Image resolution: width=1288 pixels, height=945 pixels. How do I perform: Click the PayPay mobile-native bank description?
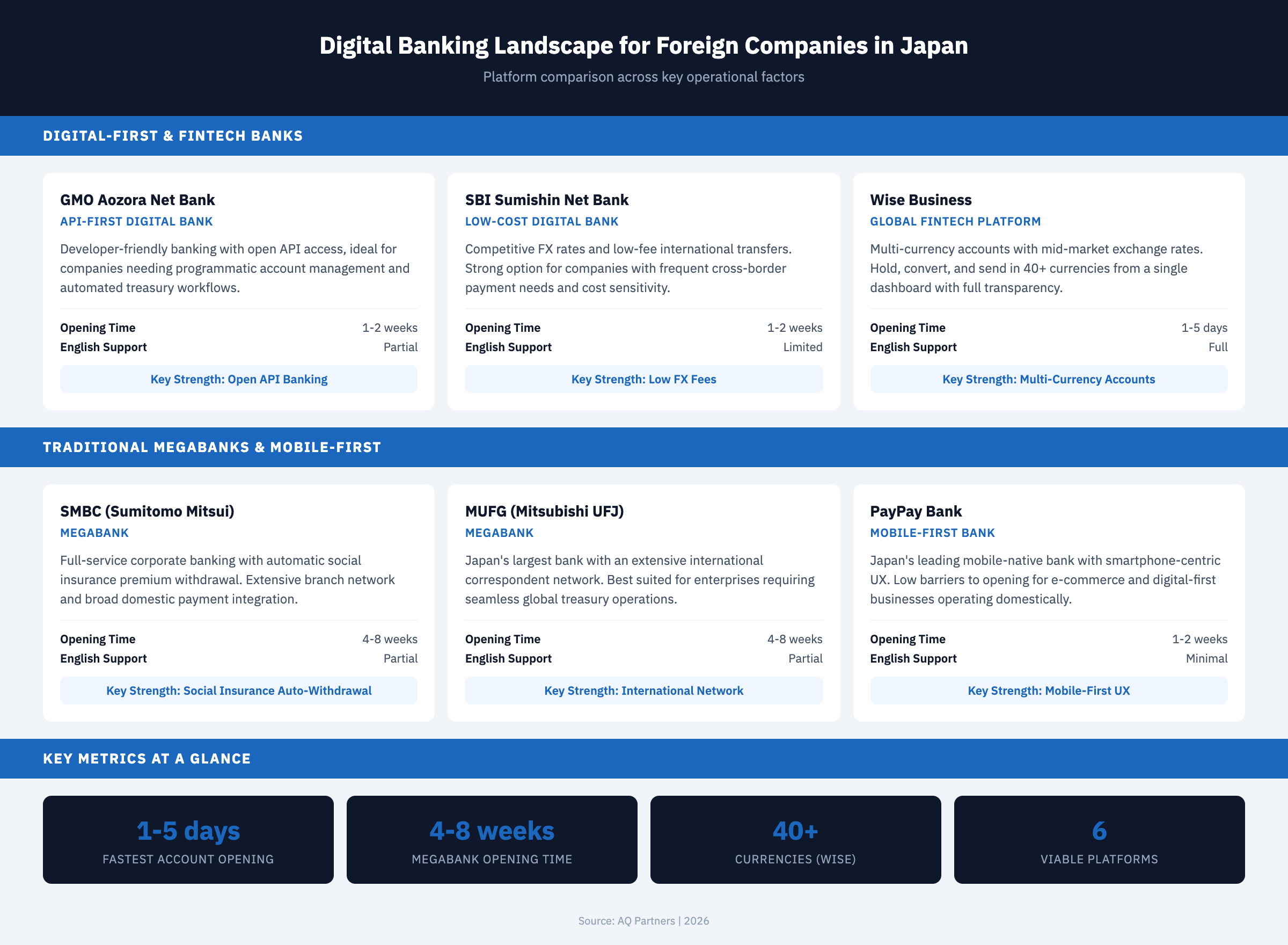pos(1045,579)
